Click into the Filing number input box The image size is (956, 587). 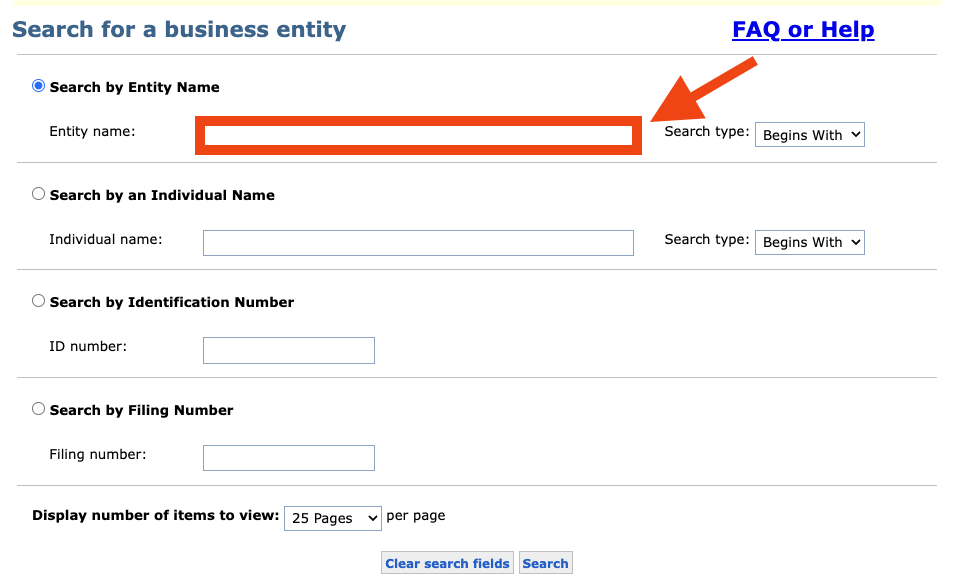289,458
